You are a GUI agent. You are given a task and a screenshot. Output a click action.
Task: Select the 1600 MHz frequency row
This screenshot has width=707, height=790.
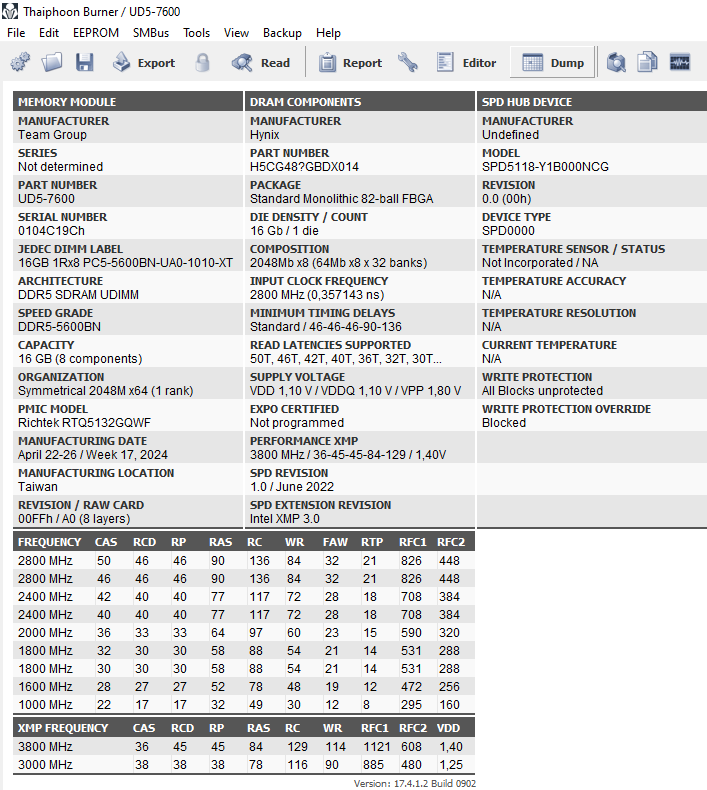tap(244, 687)
